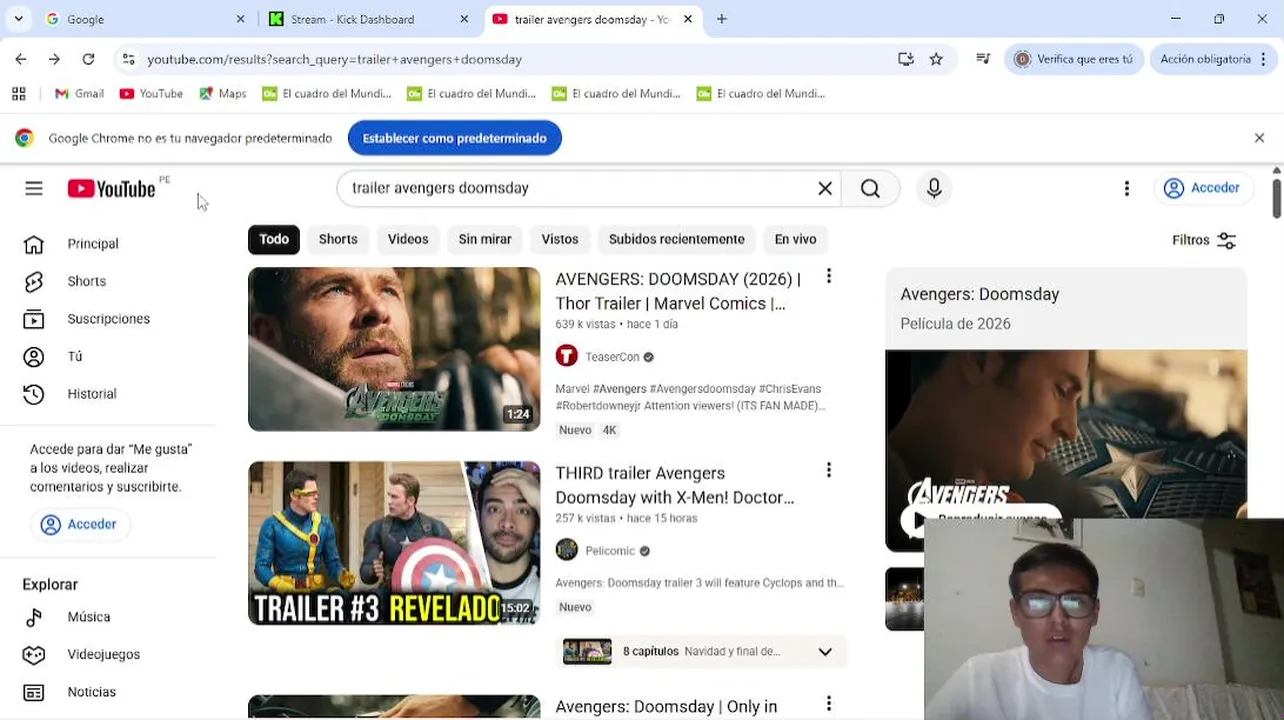Select the Videos filter chip
The image size is (1284, 720).
point(408,239)
